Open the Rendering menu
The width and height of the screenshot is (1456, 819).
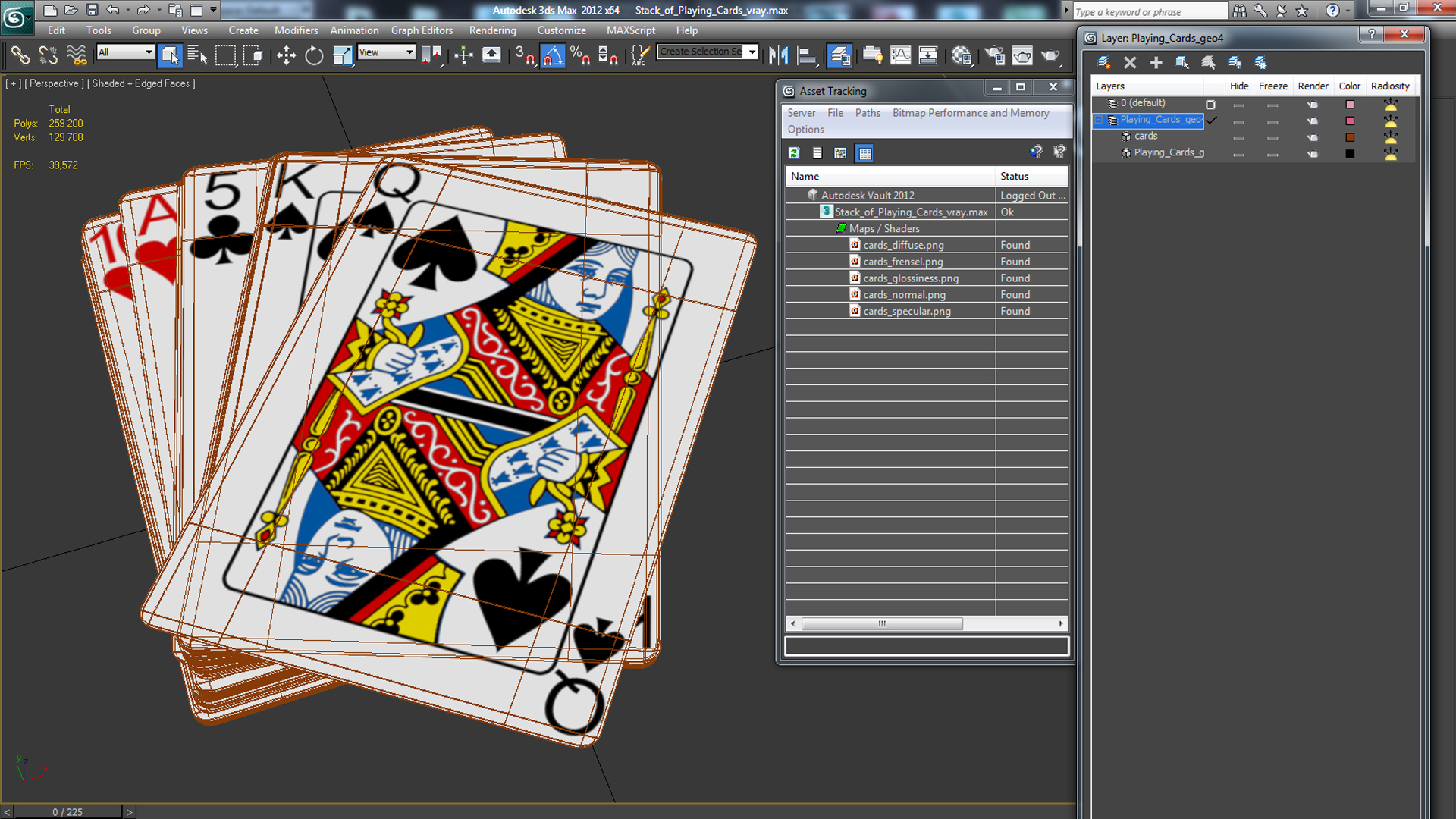[492, 30]
